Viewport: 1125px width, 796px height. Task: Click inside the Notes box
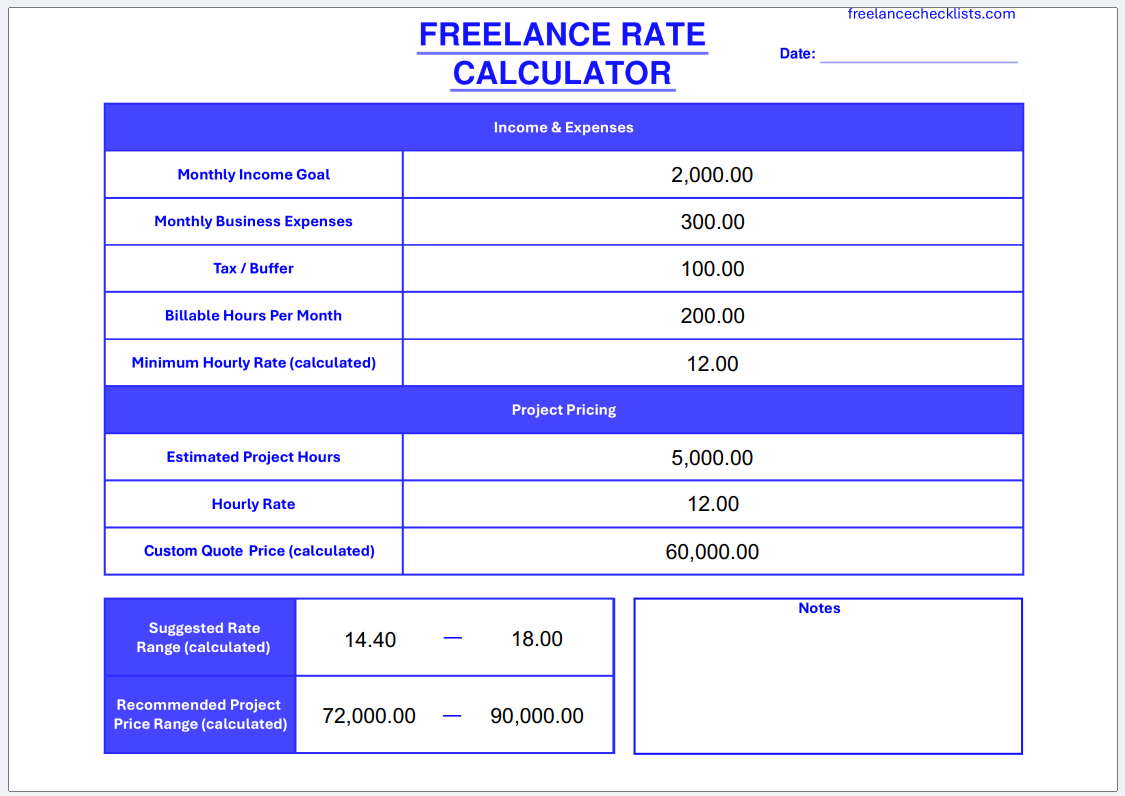pyautogui.click(x=828, y=683)
